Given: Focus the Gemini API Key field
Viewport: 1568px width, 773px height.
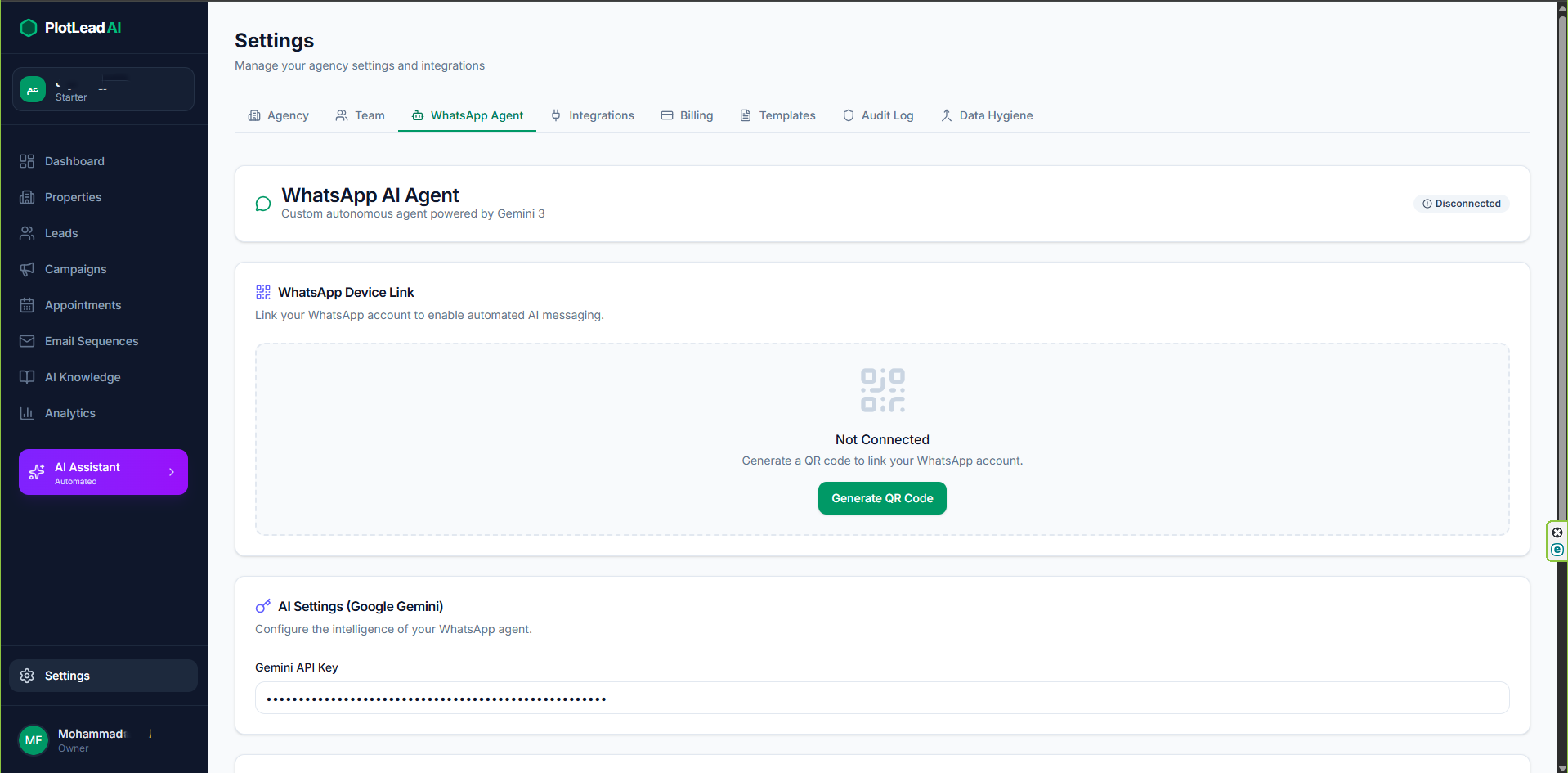Looking at the screenshot, I should pos(882,698).
